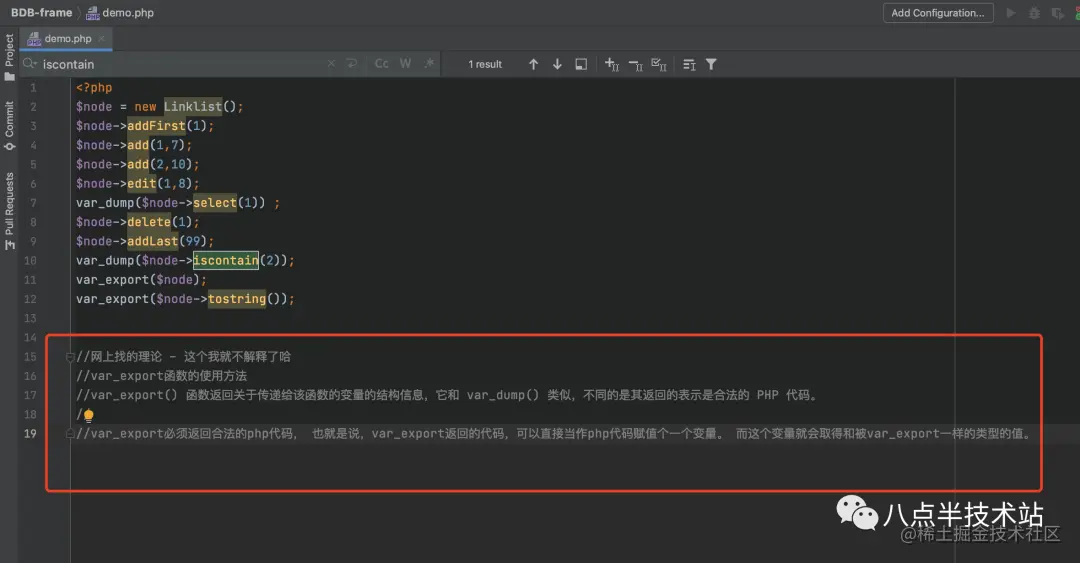Unselect occurrence icon in search bar
The image size is (1080, 563).
(x=635, y=65)
